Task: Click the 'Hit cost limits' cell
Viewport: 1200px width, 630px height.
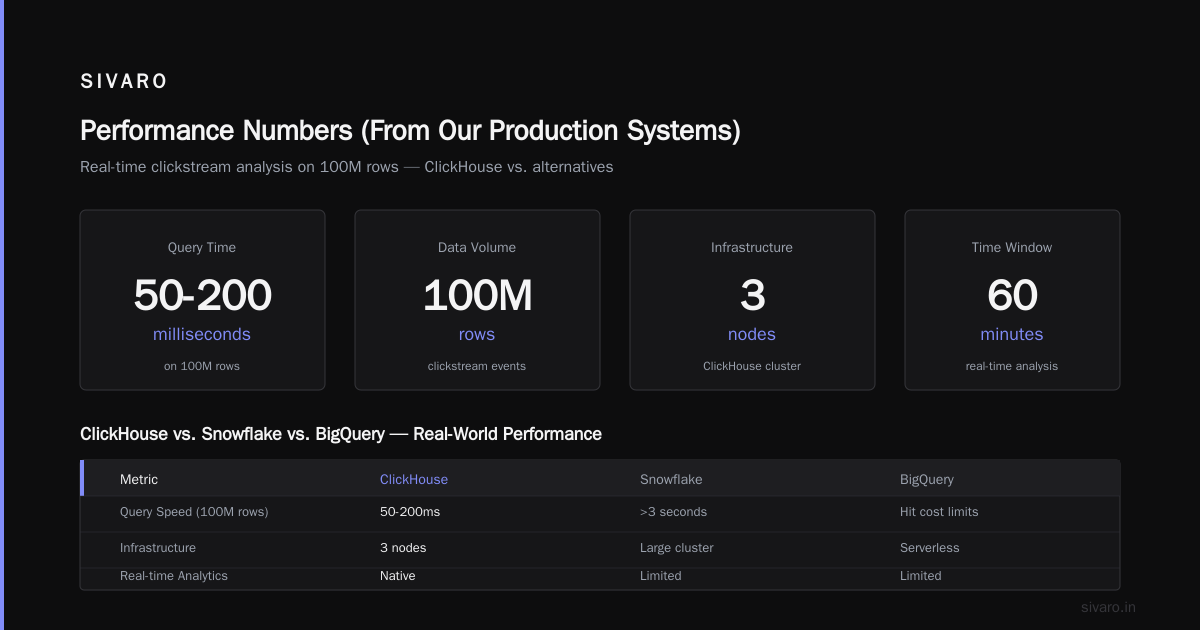Action: pos(939,512)
